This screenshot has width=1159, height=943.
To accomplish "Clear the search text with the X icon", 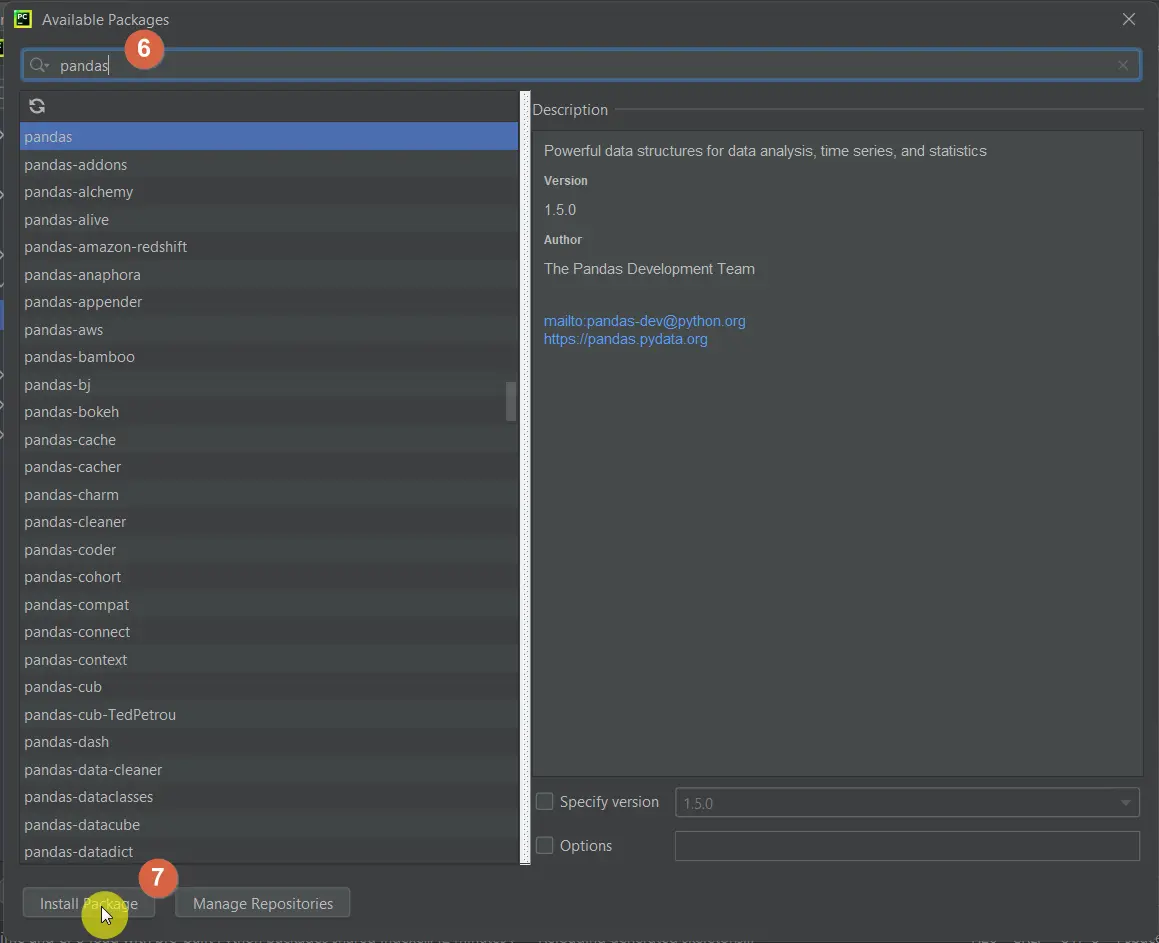I will pos(1123,66).
